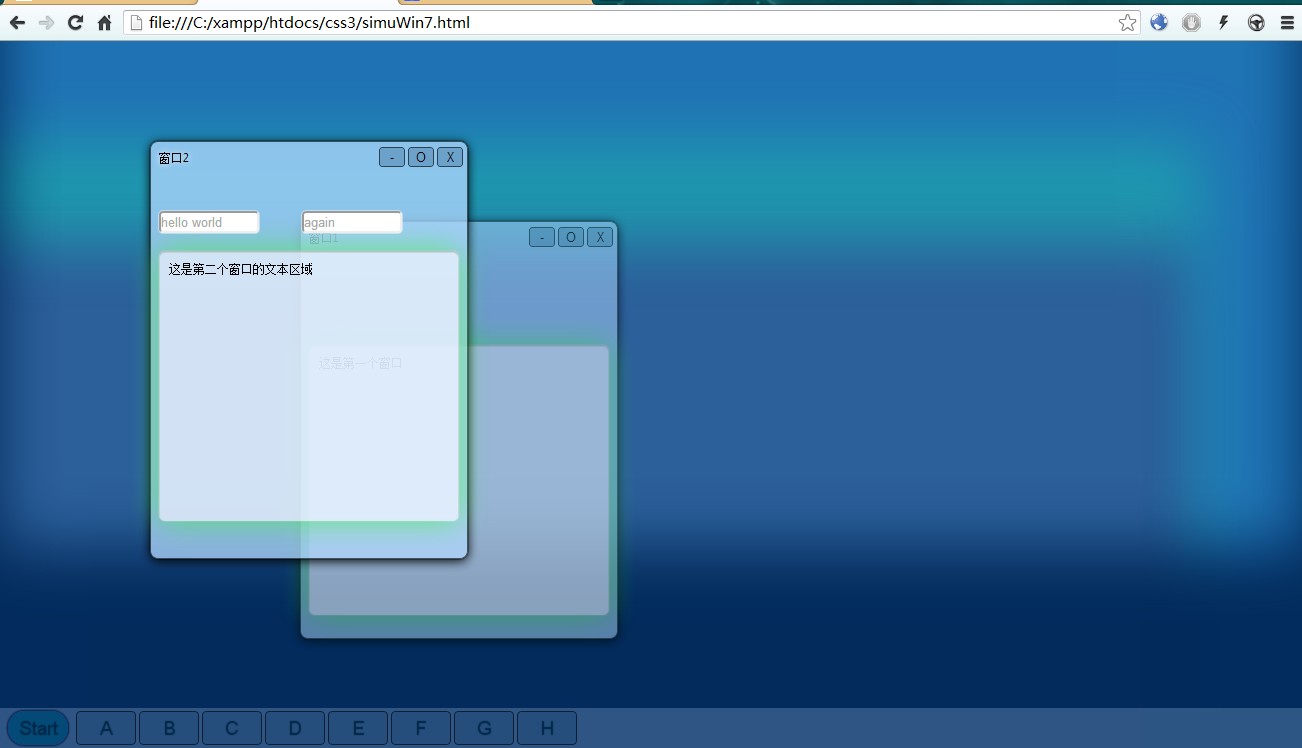Click the 这是第二个窗口的文本区域 text
The width and height of the screenshot is (1302, 748).
point(241,269)
